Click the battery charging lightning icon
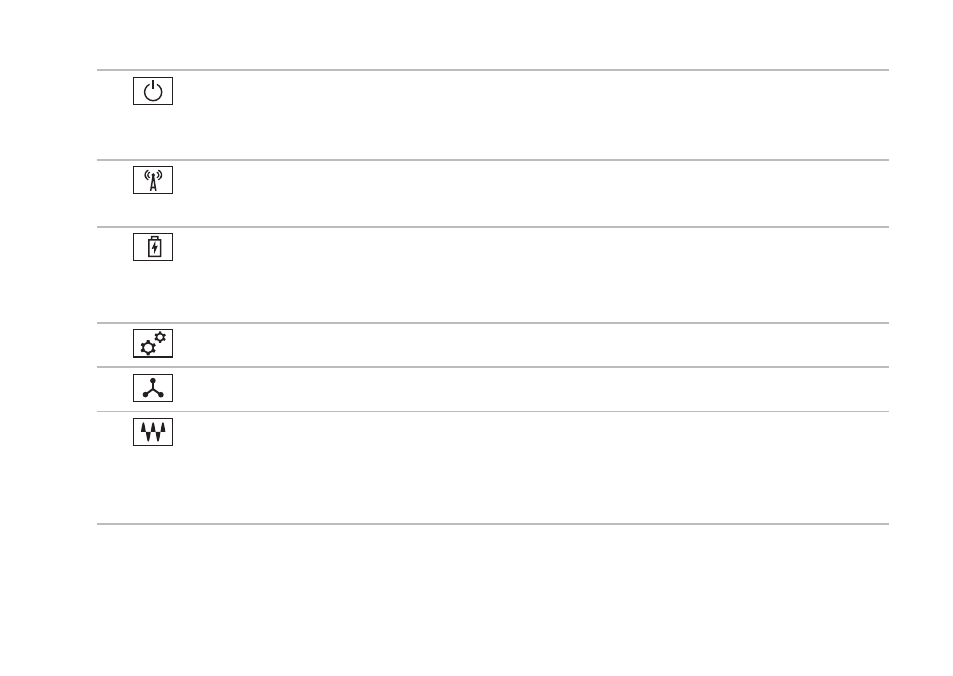 click(153, 247)
